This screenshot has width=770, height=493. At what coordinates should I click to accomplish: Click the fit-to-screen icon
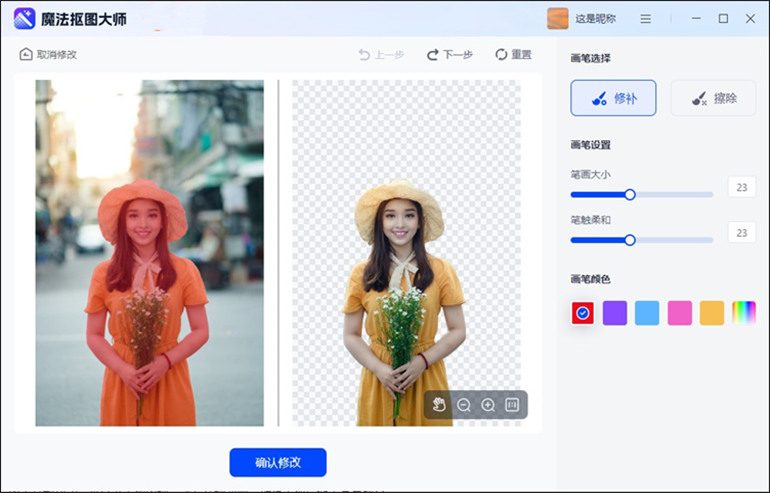coord(512,405)
